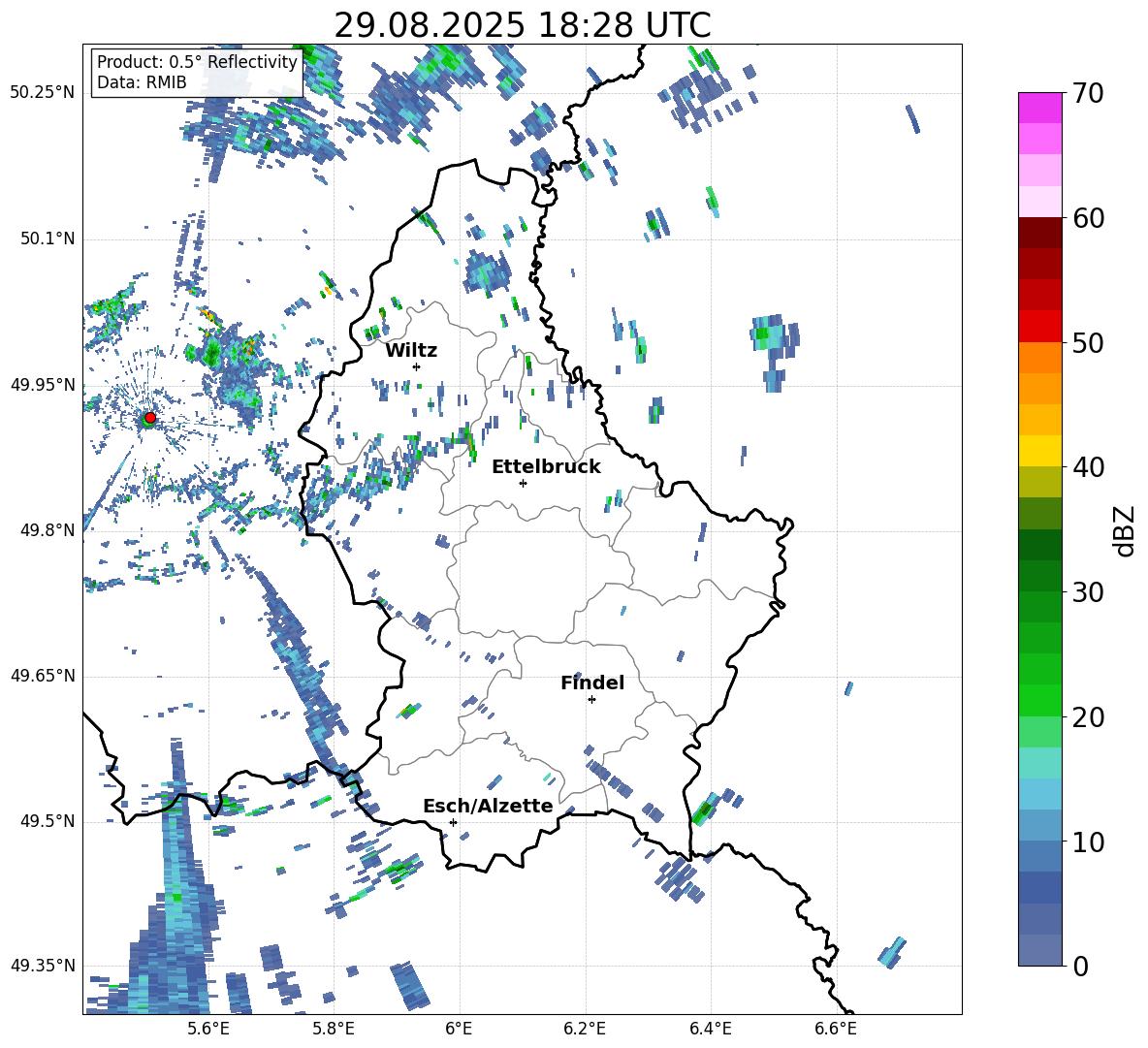Click the 40 colorbar tick label
This screenshot has width=1148, height=1048.
click(x=1088, y=467)
